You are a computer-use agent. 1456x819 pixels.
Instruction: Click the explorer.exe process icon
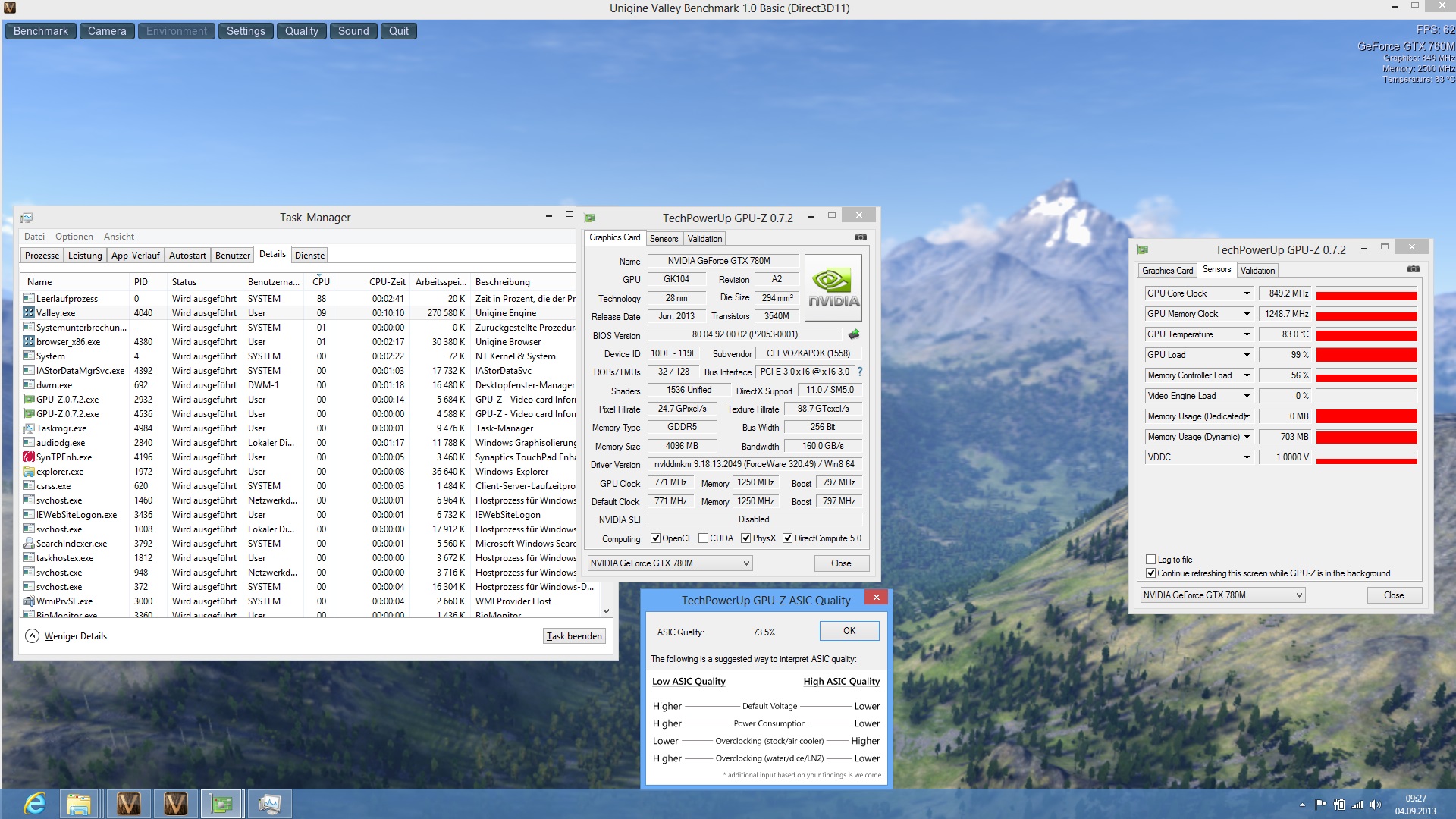click(29, 471)
